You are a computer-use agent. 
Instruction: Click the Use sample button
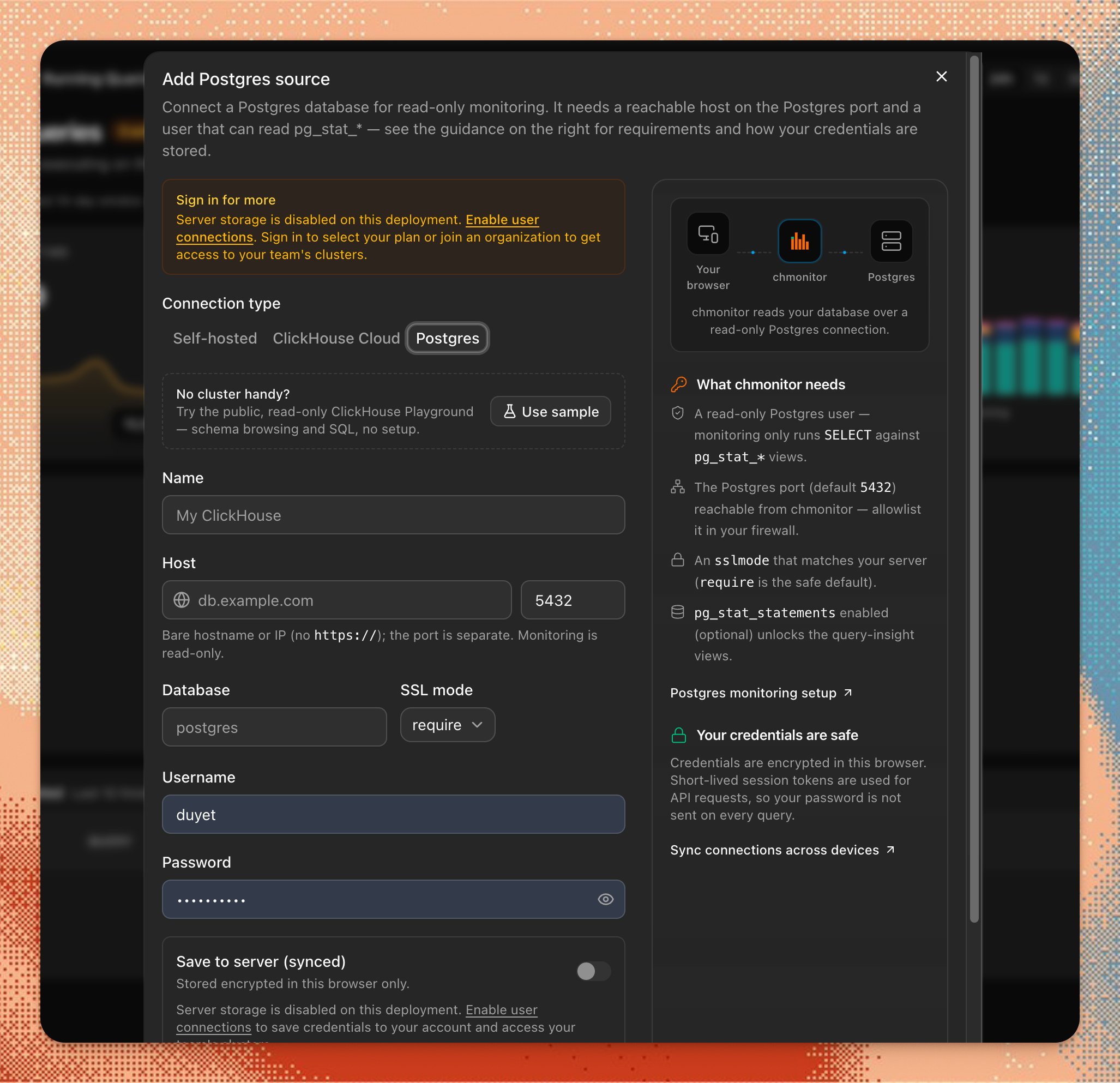pos(551,412)
